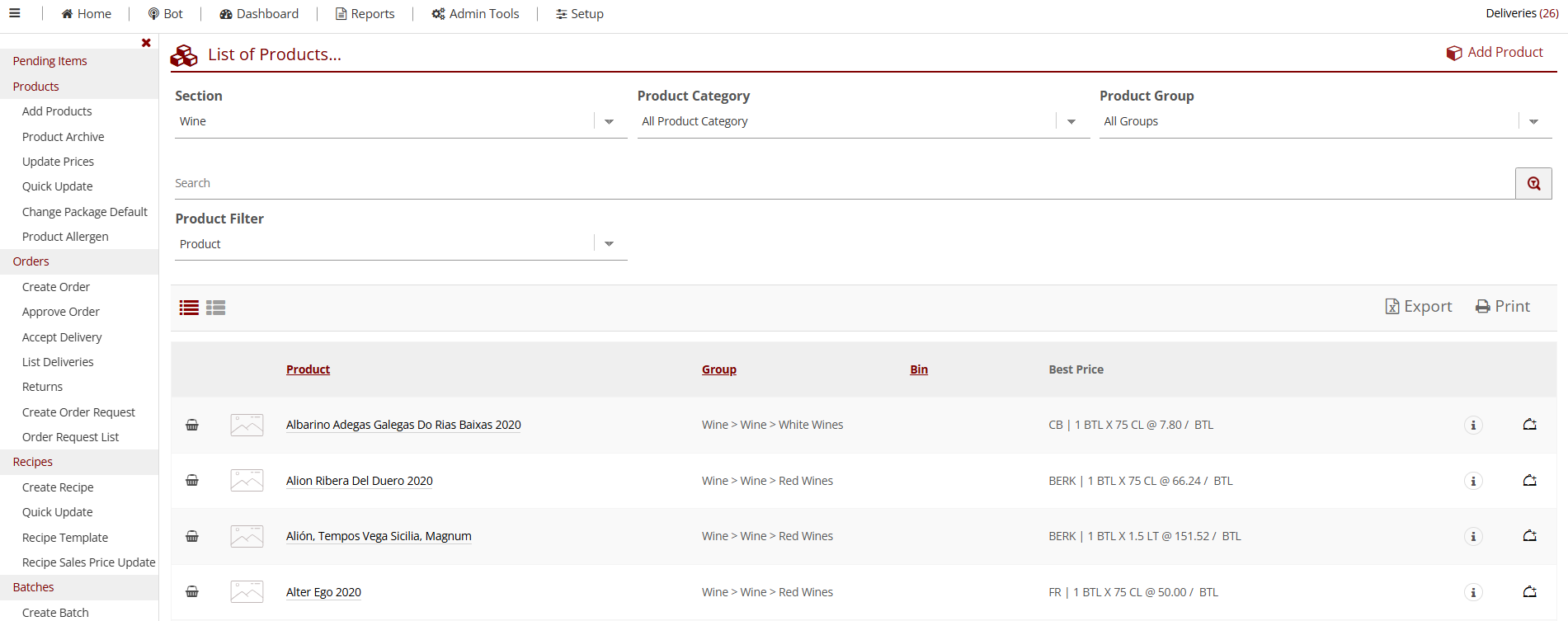The height and width of the screenshot is (621, 1568).
Task: Expand the Section dropdown
Action: (x=609, y=121)
